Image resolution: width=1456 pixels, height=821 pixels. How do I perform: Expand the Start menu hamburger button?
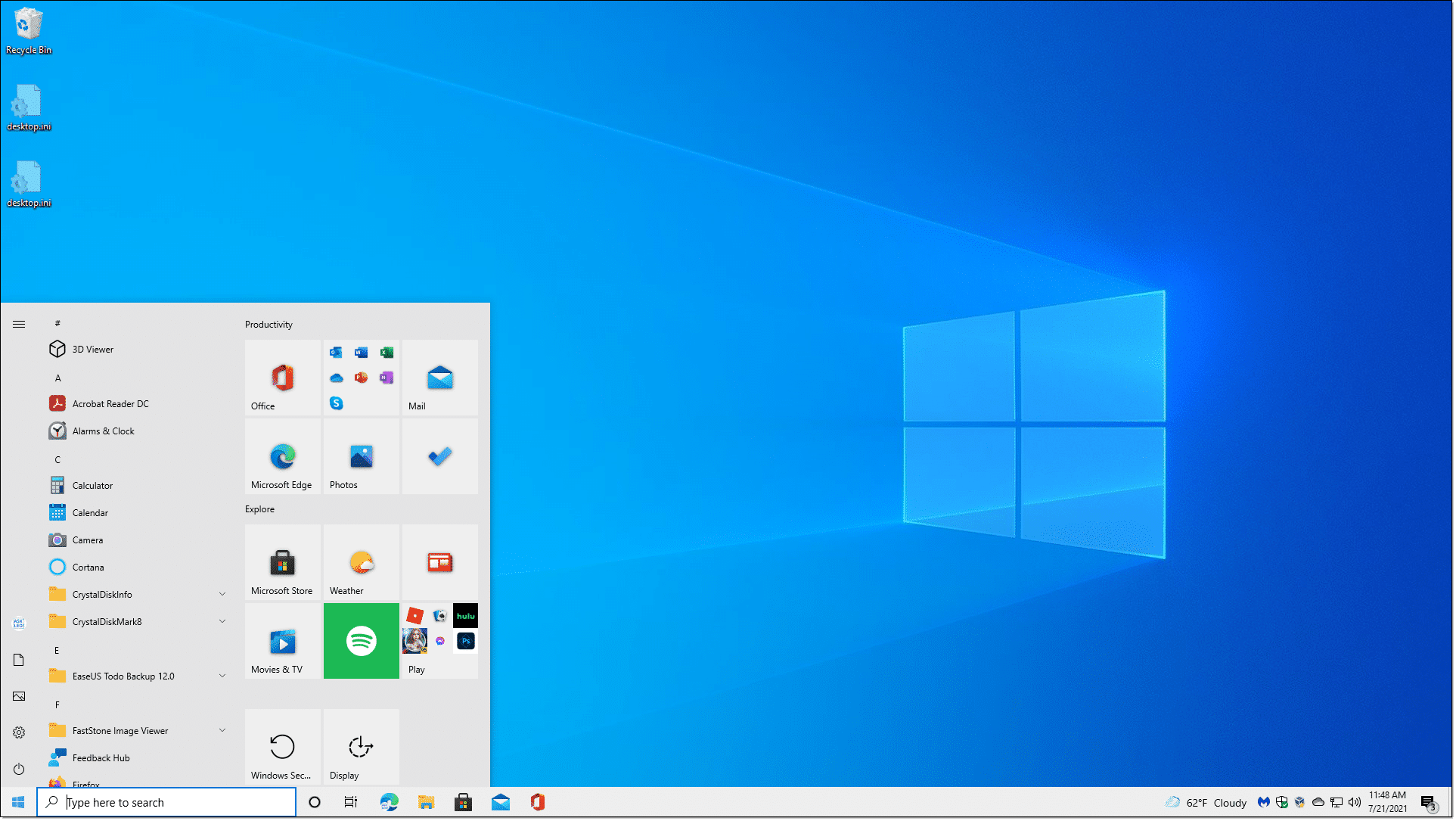coord(19,324)
